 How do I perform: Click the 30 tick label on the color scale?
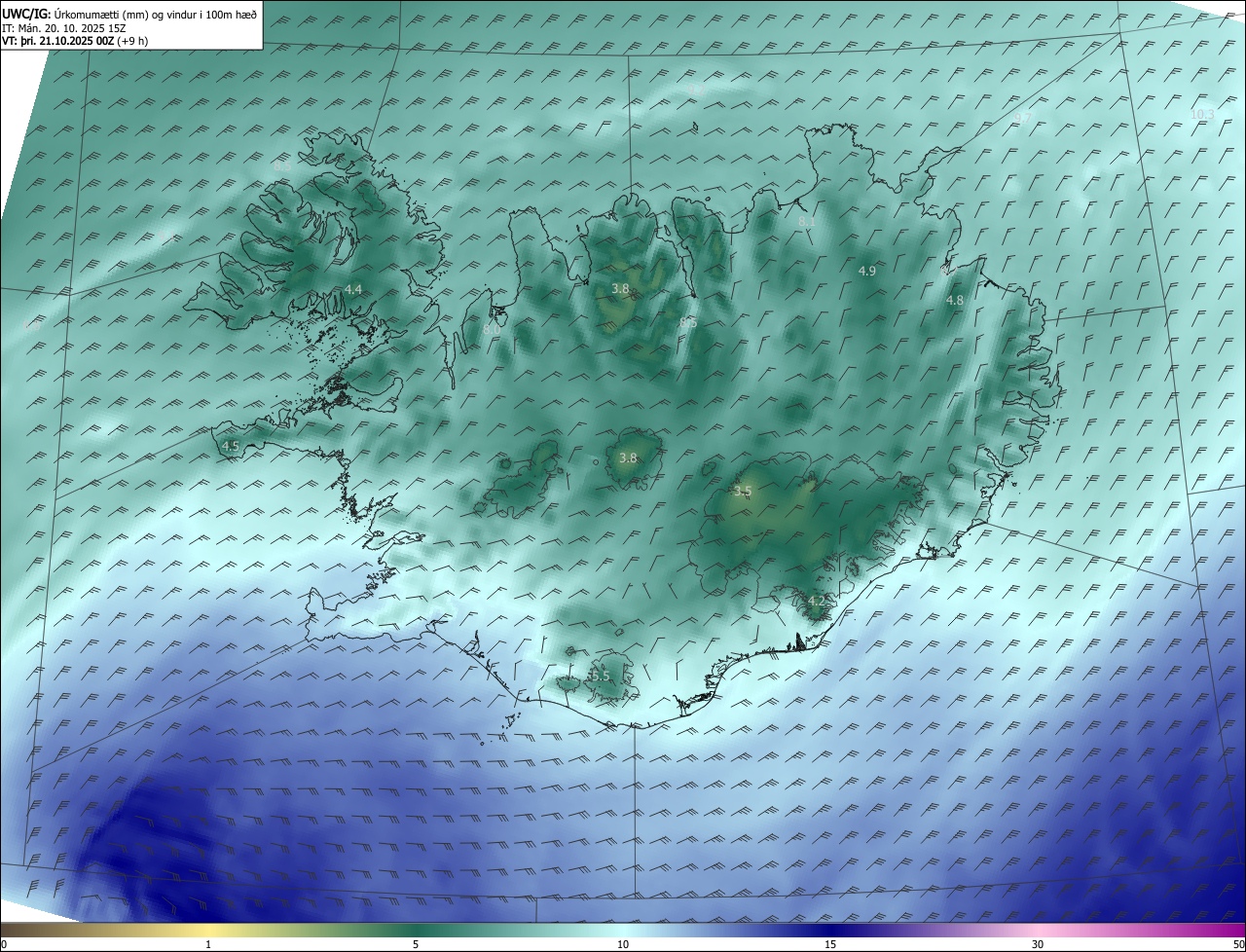pos(1038,944)
